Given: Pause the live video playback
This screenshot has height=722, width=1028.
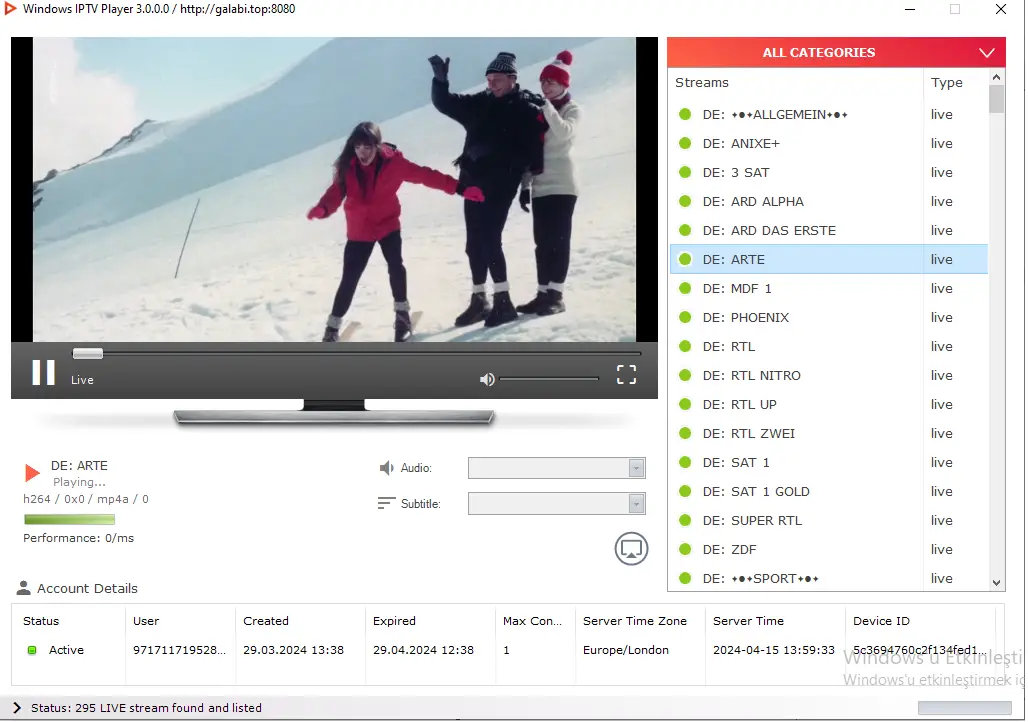Looking at the screenshot, I should pos(43,372).
